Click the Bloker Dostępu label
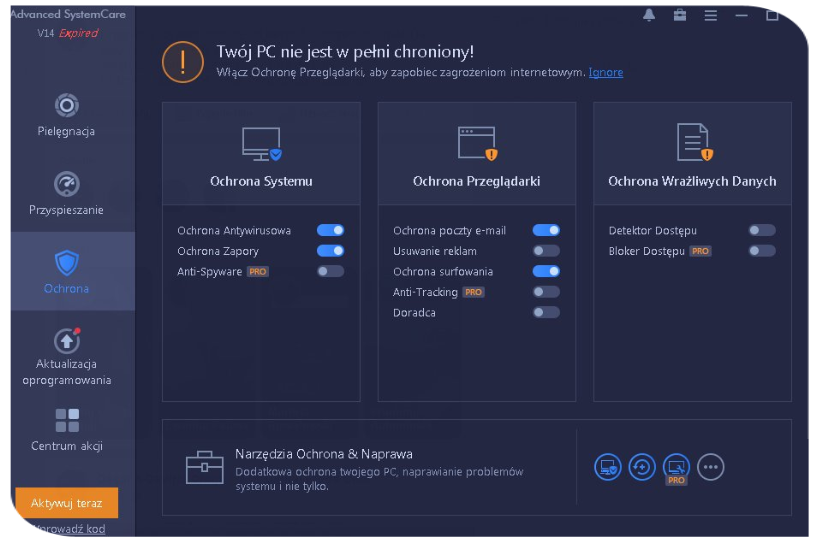This screenshot has height=543, width=816. point(646,251)
